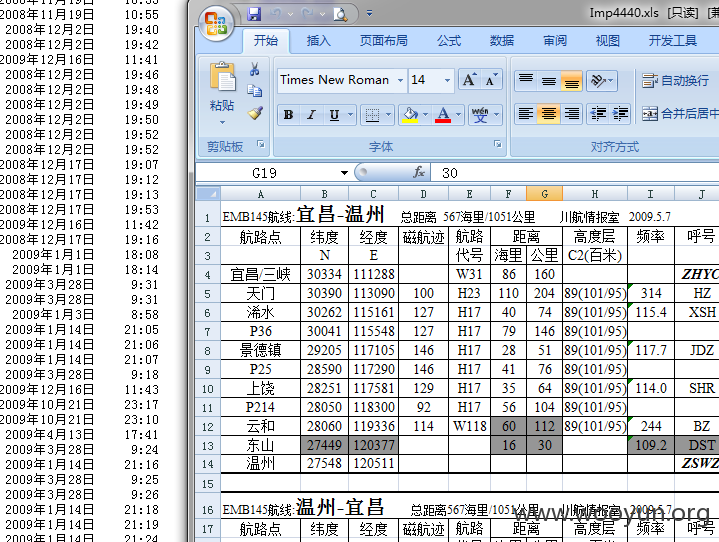Open the font size 14 dropdown
The image size is (719, 542).
(x=447, y=80)
